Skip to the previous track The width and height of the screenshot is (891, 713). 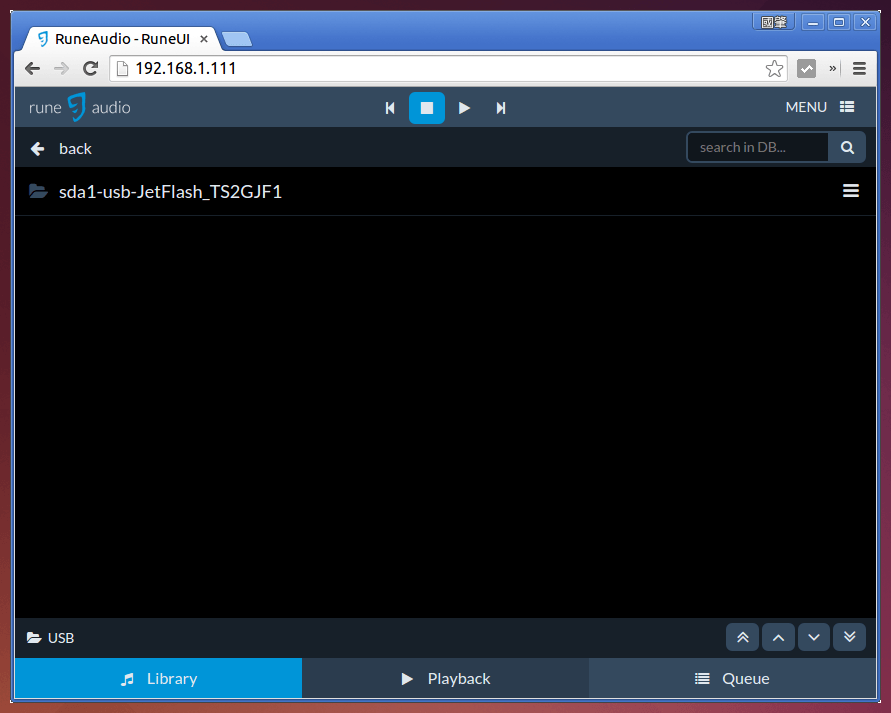pyautogui.click(x=390, y=108)
